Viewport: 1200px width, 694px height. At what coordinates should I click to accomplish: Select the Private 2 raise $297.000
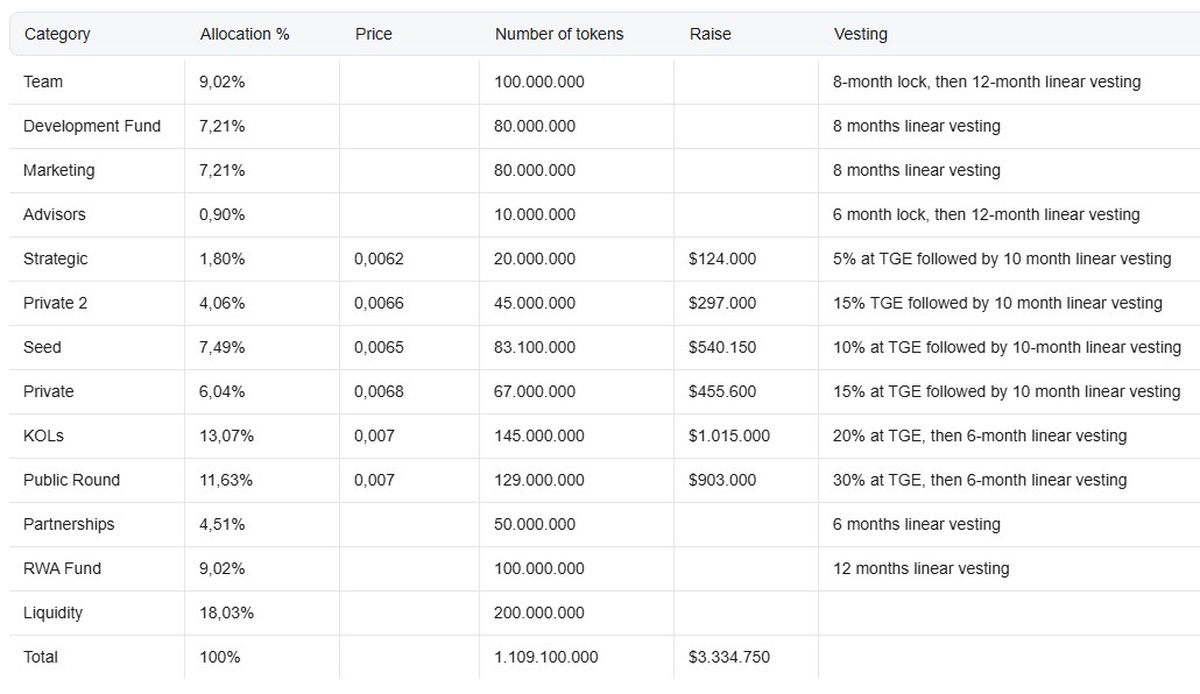click(722, 303)
